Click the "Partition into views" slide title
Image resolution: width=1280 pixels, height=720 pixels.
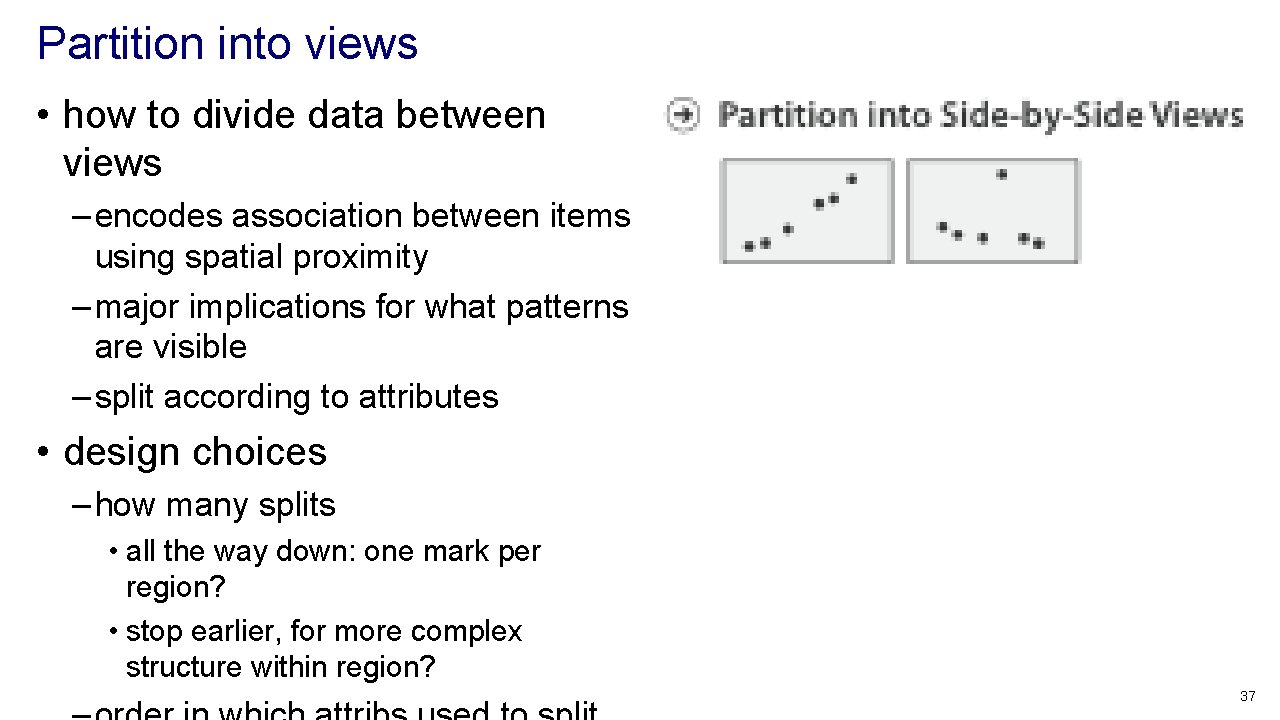coord(227,44)
